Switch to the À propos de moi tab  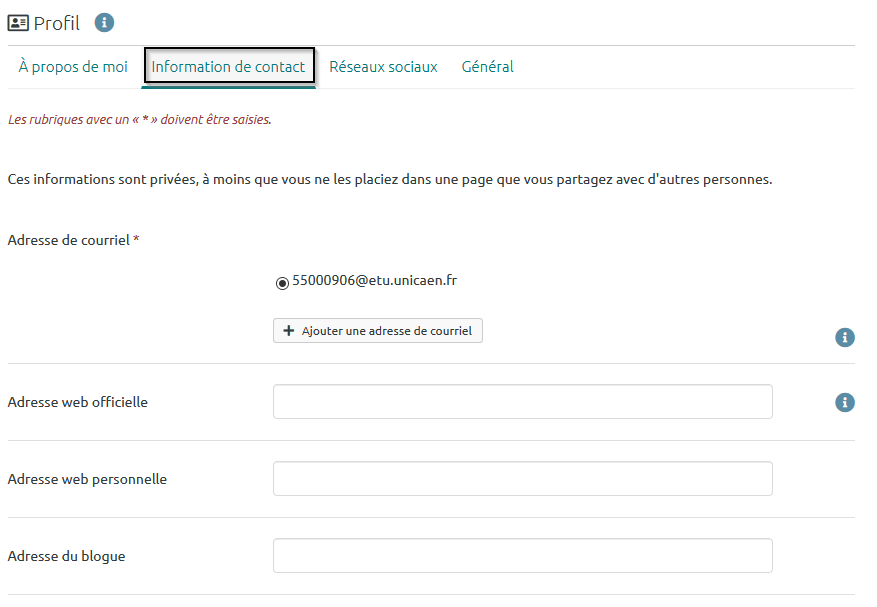73,67
